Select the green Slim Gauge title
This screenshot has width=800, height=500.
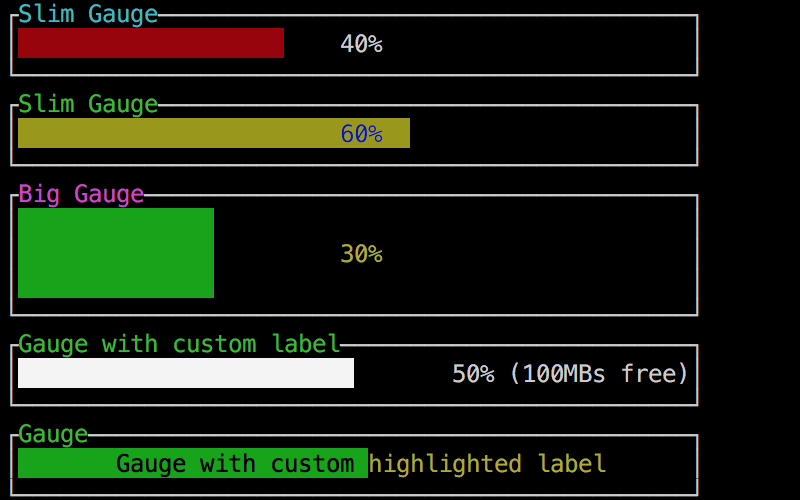pyautogui.click(x=88, y=104)
